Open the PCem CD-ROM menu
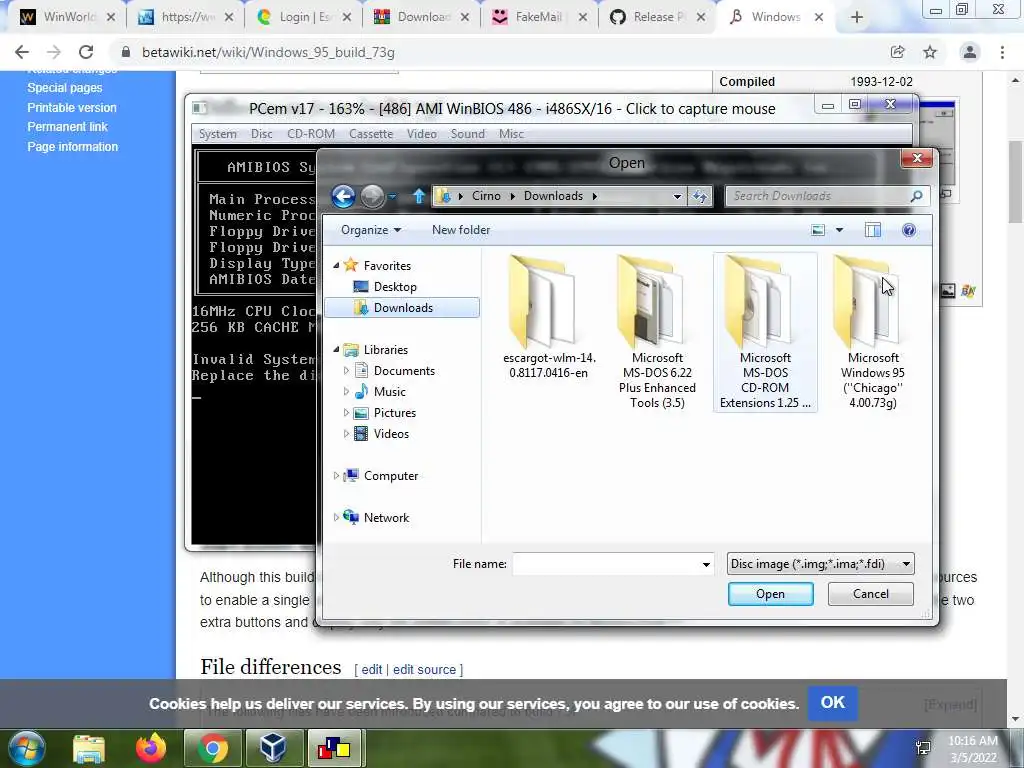 (x=311, y=134)
